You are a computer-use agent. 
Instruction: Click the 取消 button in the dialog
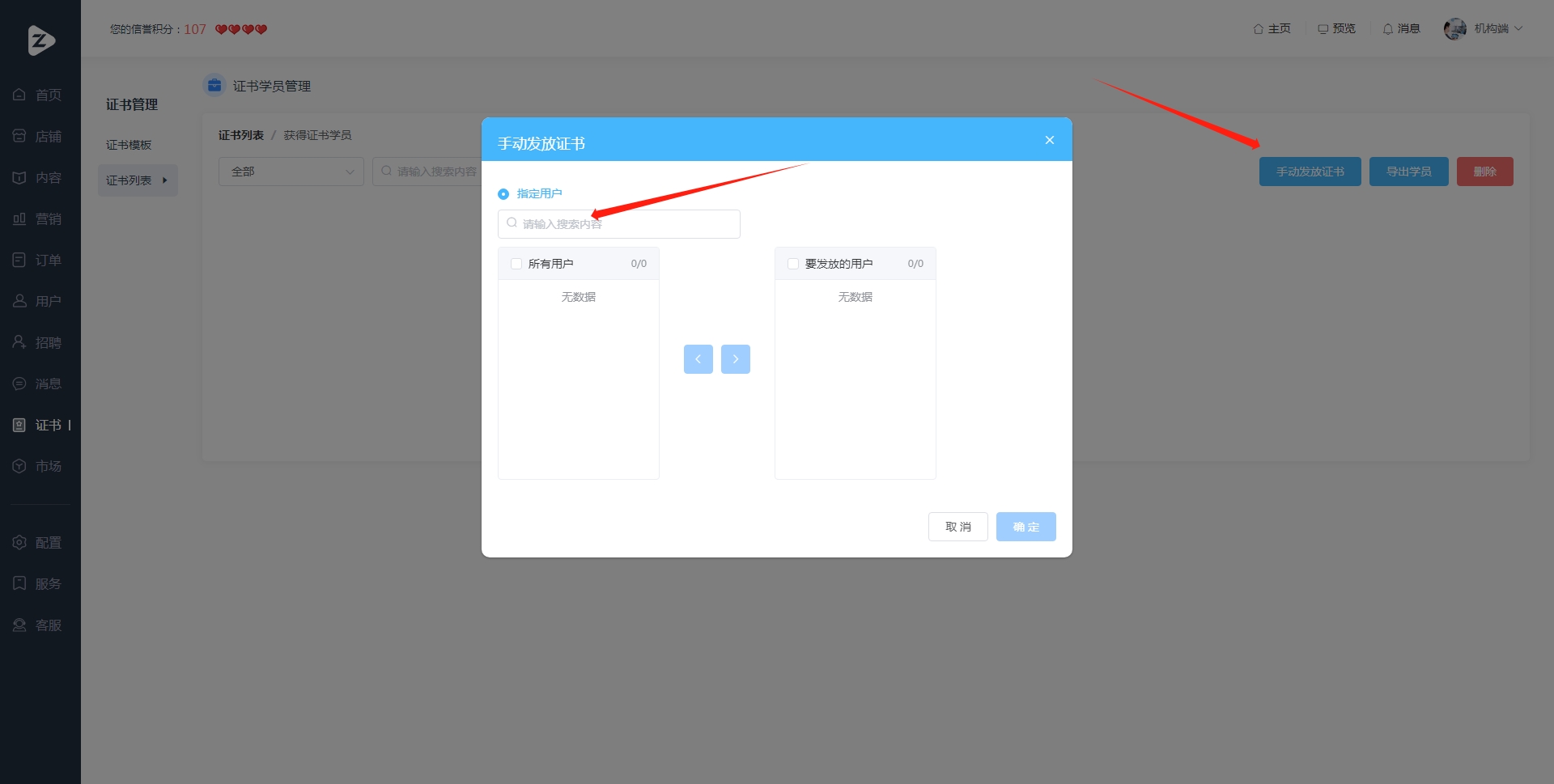(958, 527)
